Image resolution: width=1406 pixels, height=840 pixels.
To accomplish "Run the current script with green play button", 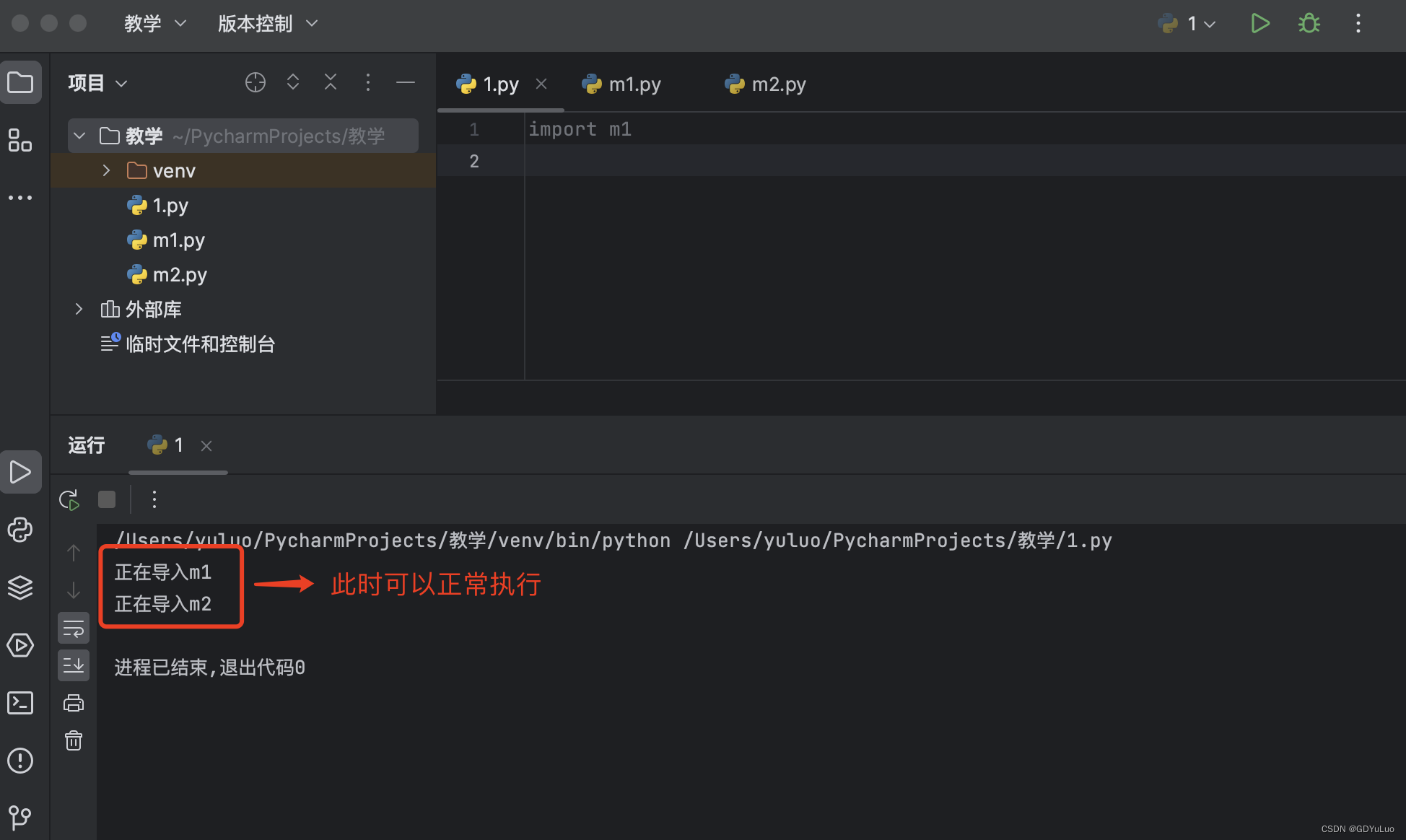I will pyautogui.click(x=1259, y=24).
